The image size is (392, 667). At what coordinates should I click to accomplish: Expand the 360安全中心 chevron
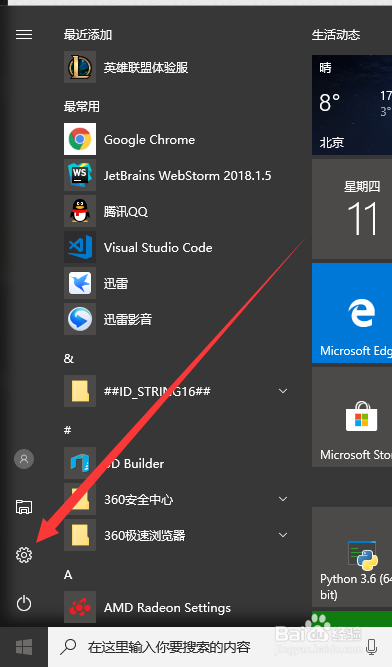pyautogui.click(x=283, y=499)
